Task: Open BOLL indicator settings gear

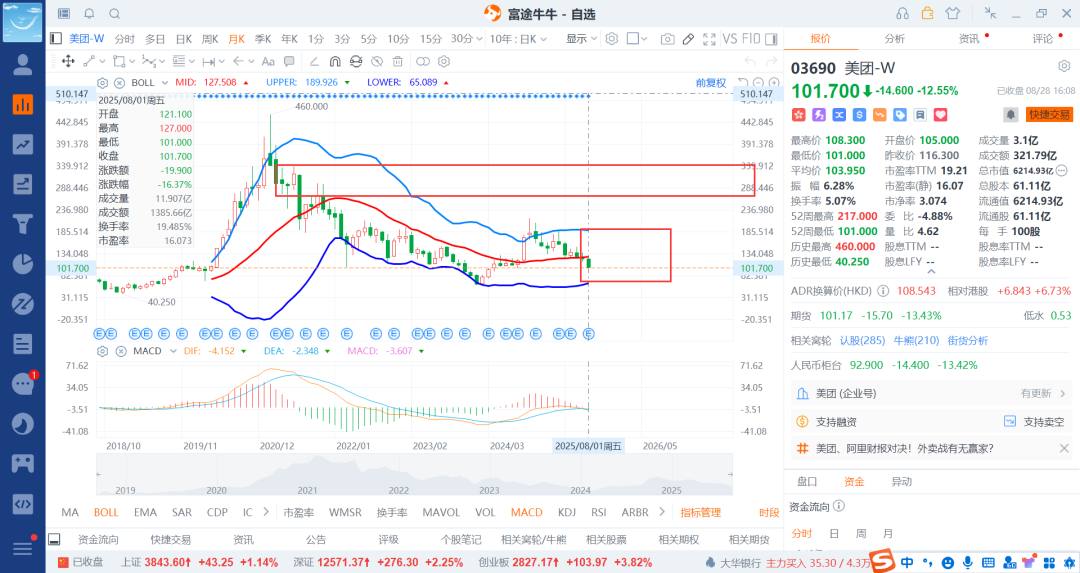Action: click(x=103, y=83)
